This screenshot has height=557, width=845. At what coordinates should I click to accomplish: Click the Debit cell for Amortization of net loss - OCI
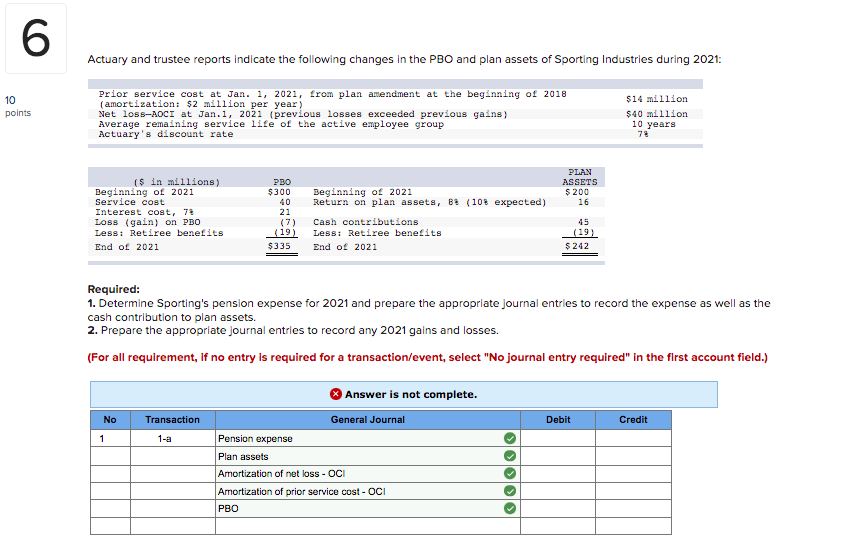coord(558,474)
